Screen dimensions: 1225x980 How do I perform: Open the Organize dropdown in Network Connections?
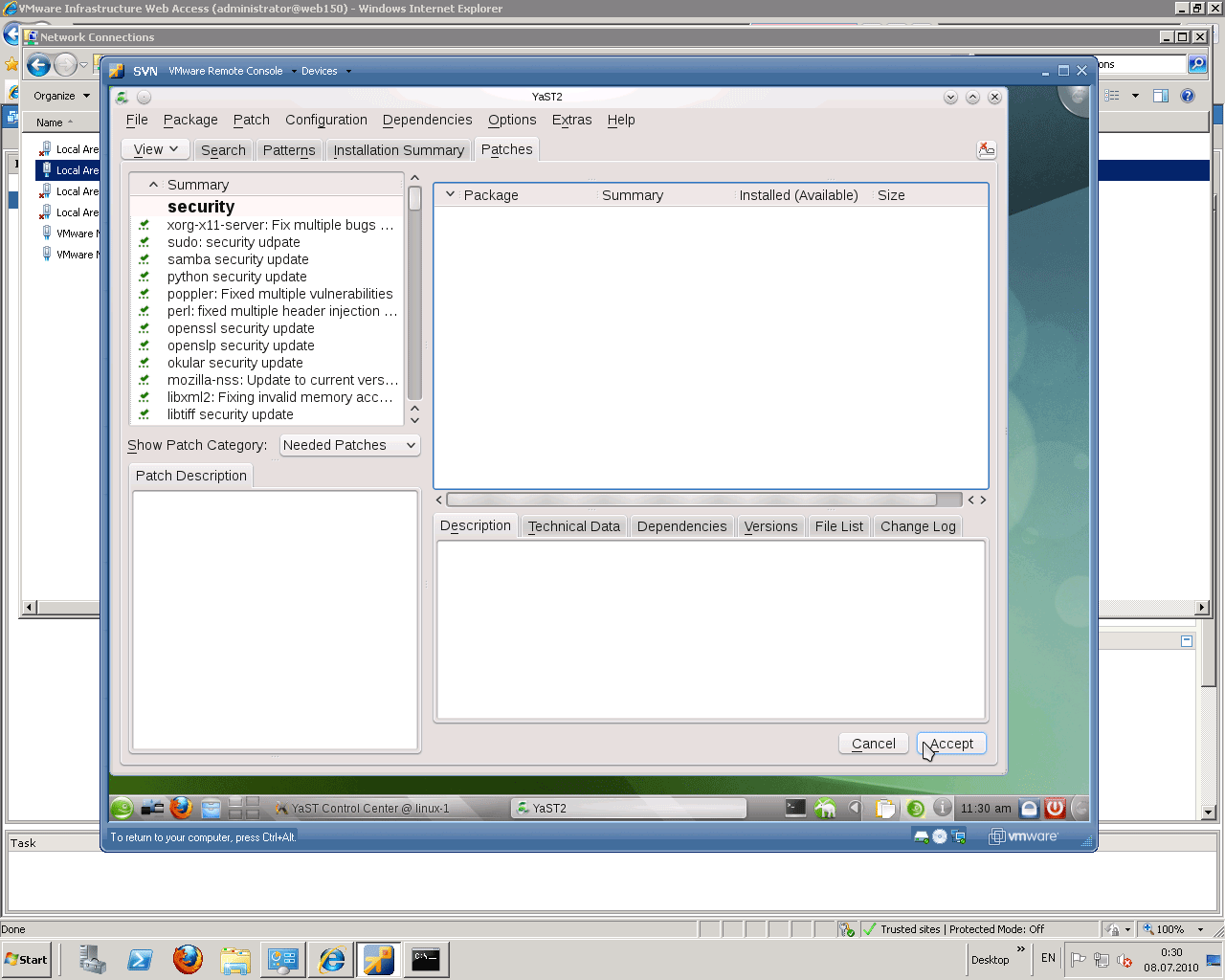pos(61,96)
